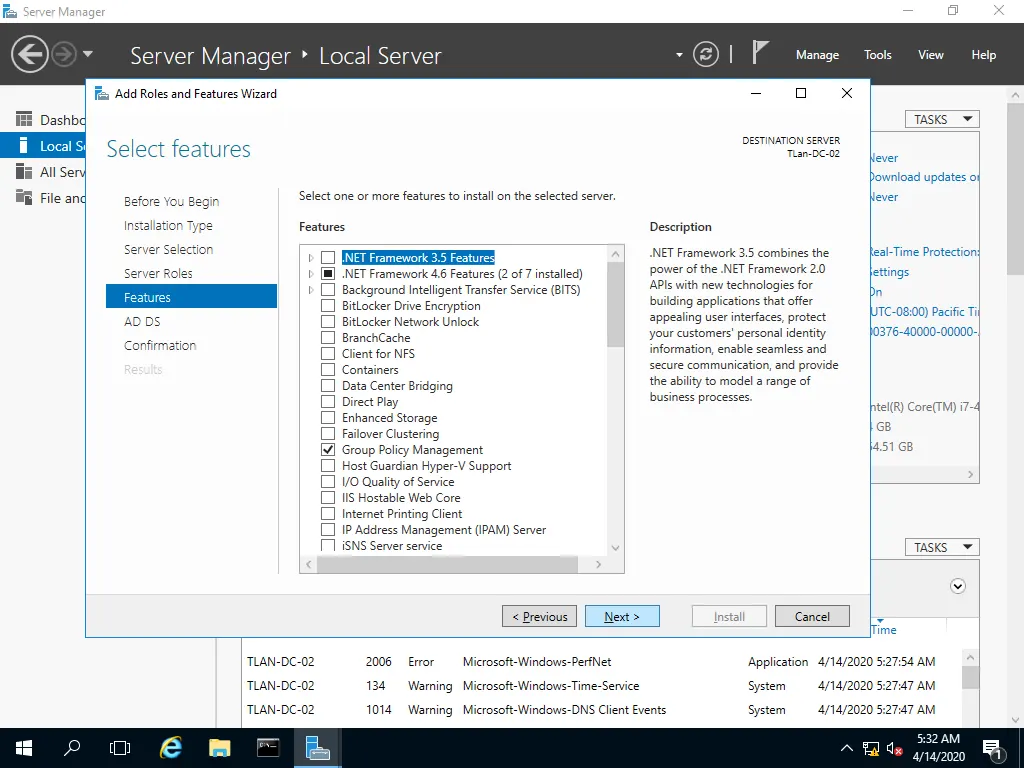Expand the events section chevron
Screen dimensions: 1024x768
coord(957,586)
